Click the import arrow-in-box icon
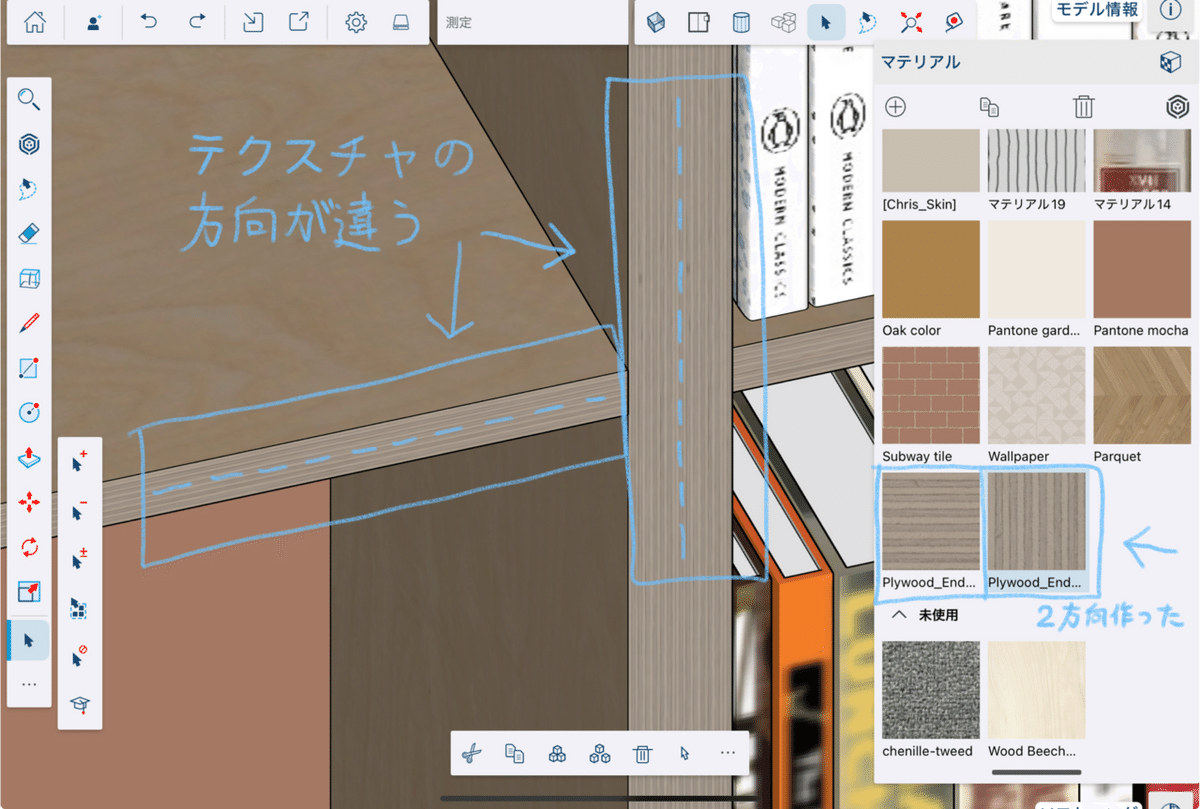 tap(253, 22)
